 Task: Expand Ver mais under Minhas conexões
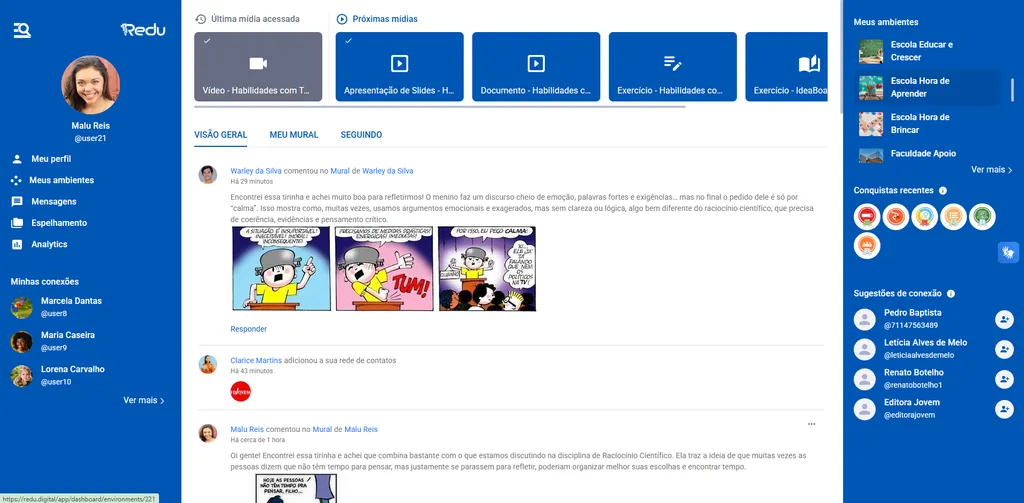pos(144,400)
